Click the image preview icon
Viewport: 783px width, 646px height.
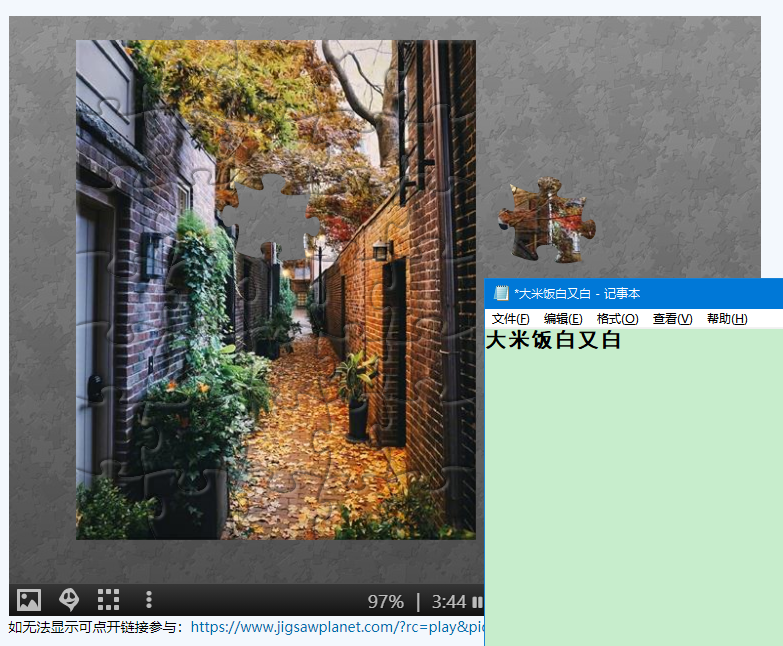pyautogui.click(x=29, y=600)
